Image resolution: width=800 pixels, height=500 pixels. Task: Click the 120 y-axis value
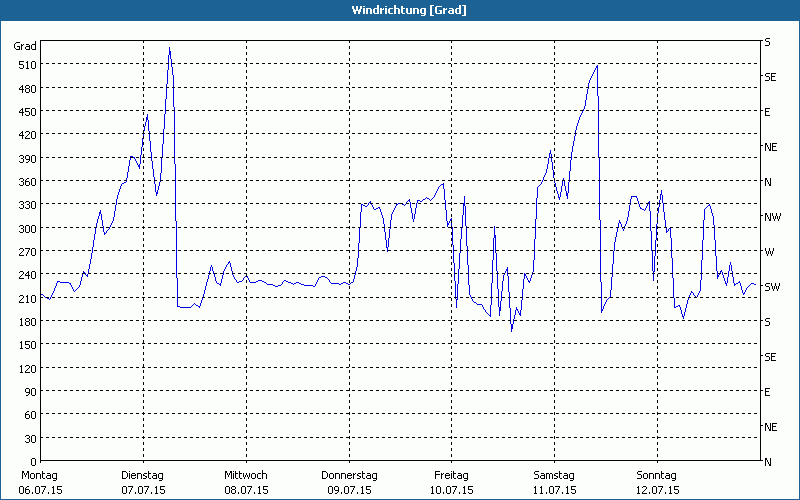pos(28,368)
